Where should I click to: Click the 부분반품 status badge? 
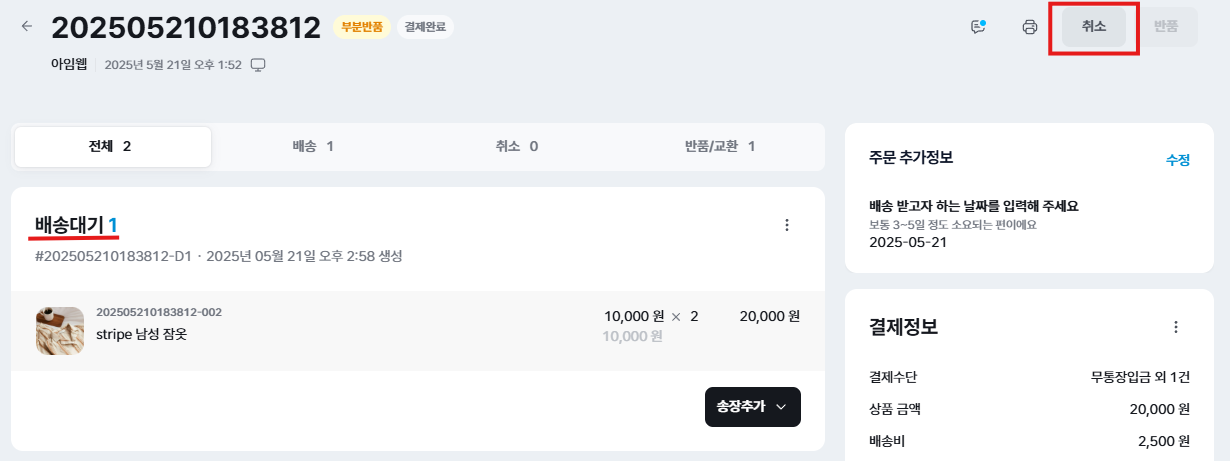359,27
